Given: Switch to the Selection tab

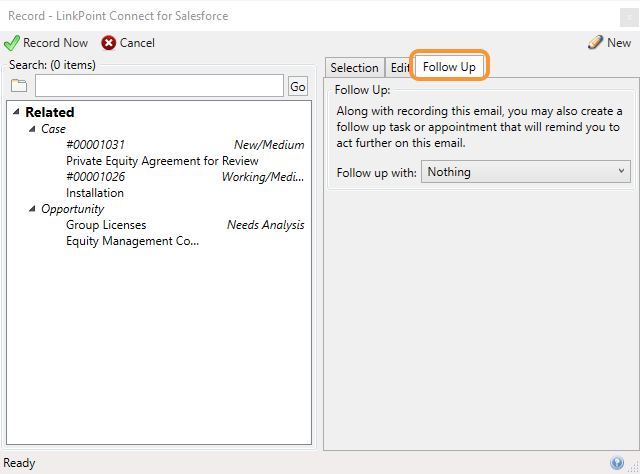Looking at the screenshot, I should pyautogui.click(x=354, y=68).
